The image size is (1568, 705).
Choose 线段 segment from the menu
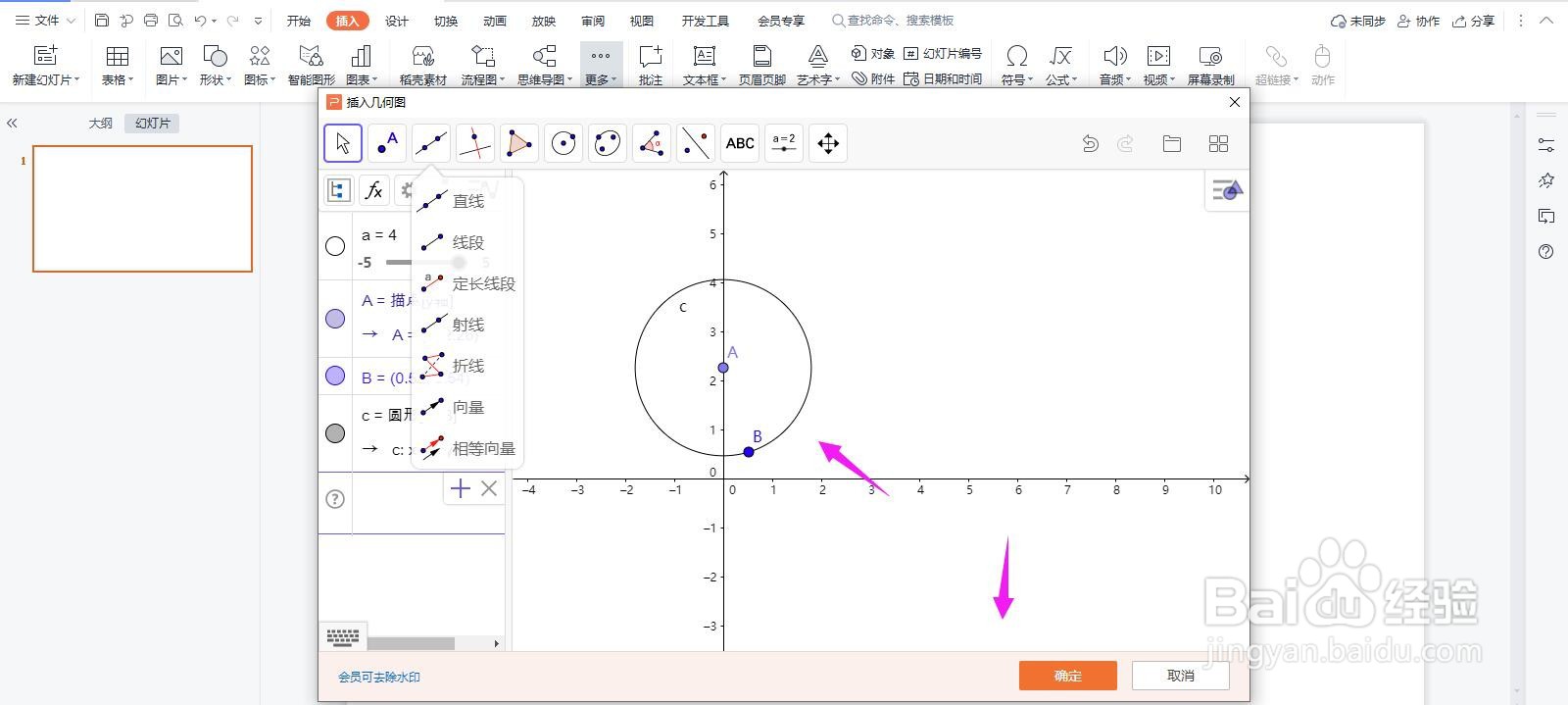tap(466, 242)
